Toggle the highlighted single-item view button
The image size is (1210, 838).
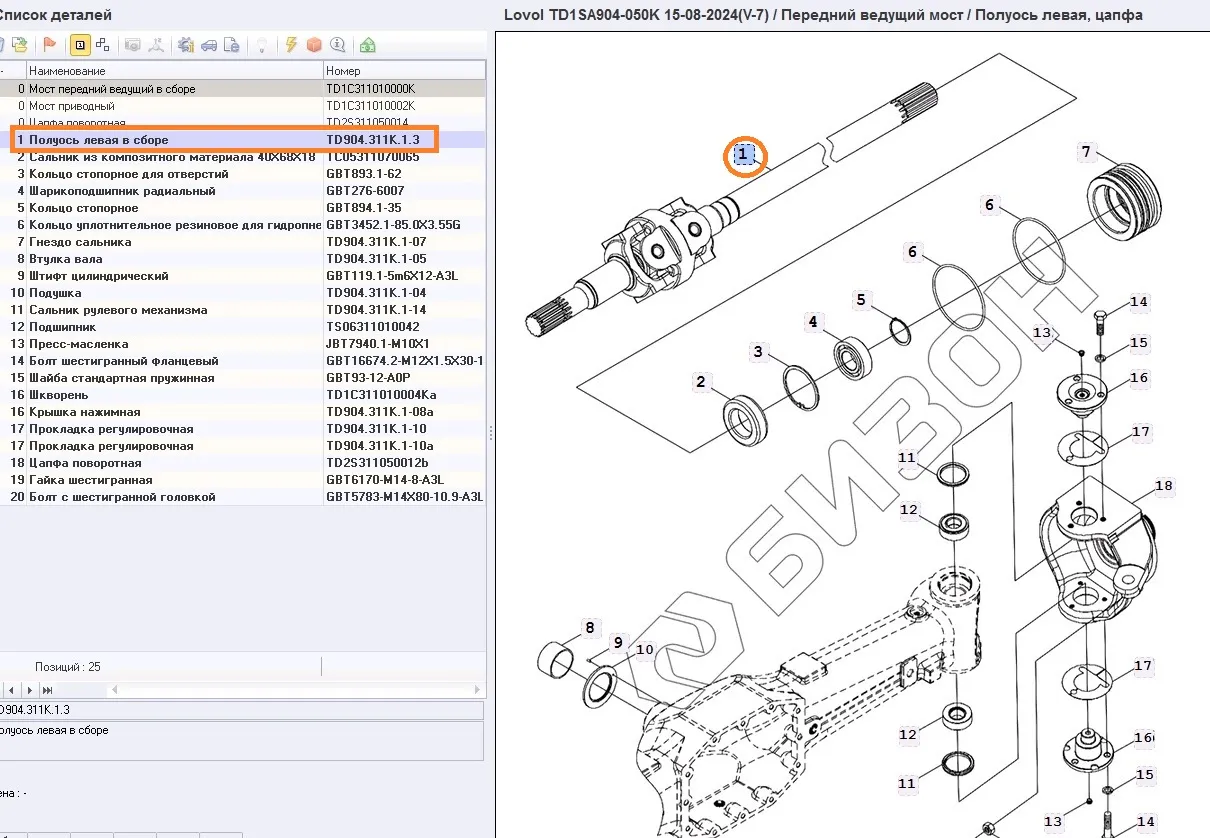79,45
